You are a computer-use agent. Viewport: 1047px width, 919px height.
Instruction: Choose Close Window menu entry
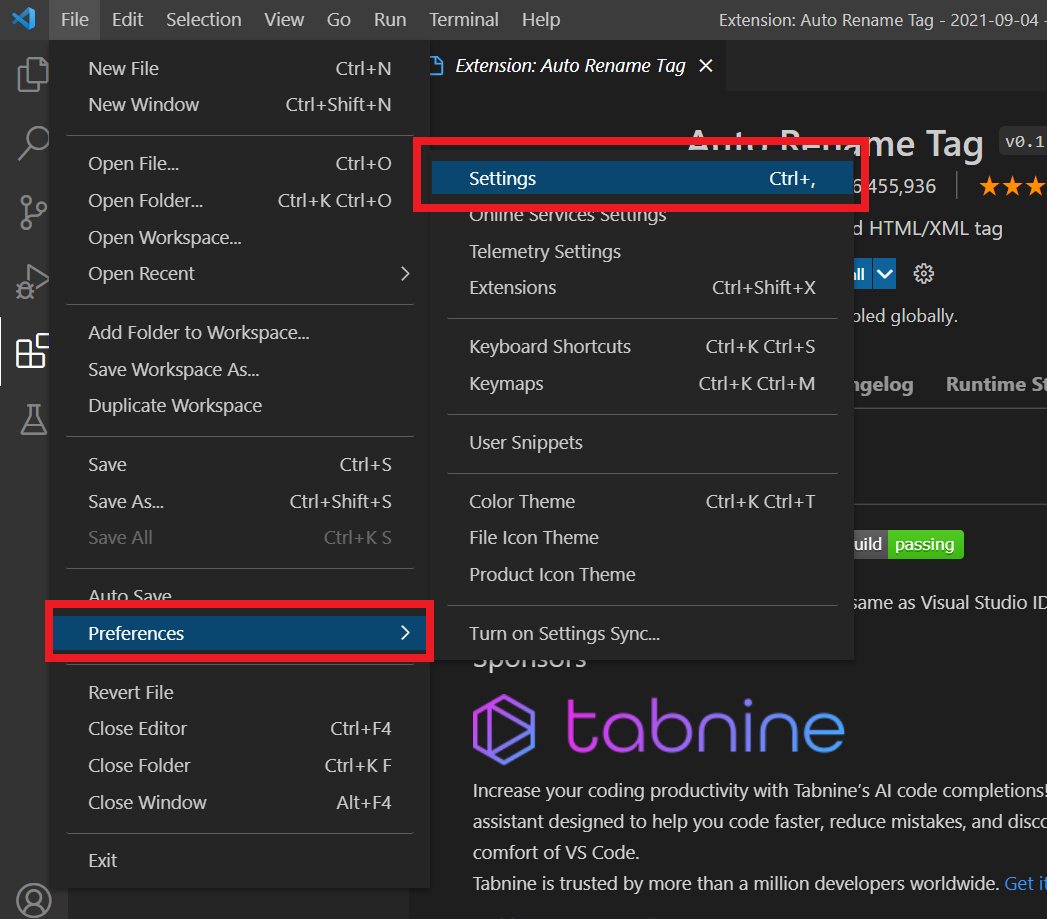tap(240, 803)
